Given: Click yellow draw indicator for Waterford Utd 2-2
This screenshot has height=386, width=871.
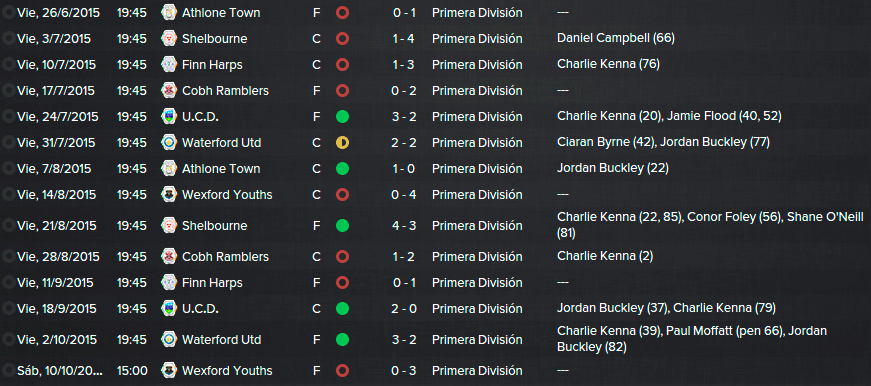Looking at the screenshot, I should (x=342, y=143).
